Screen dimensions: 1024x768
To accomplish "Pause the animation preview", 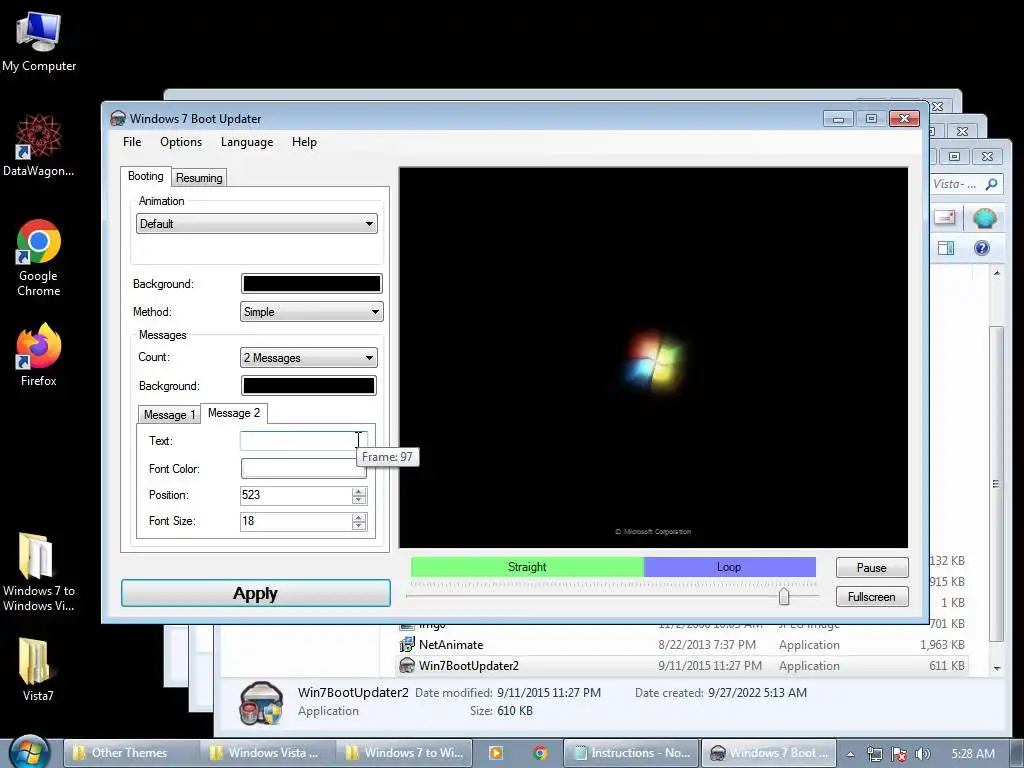I will tap(872, 568).
